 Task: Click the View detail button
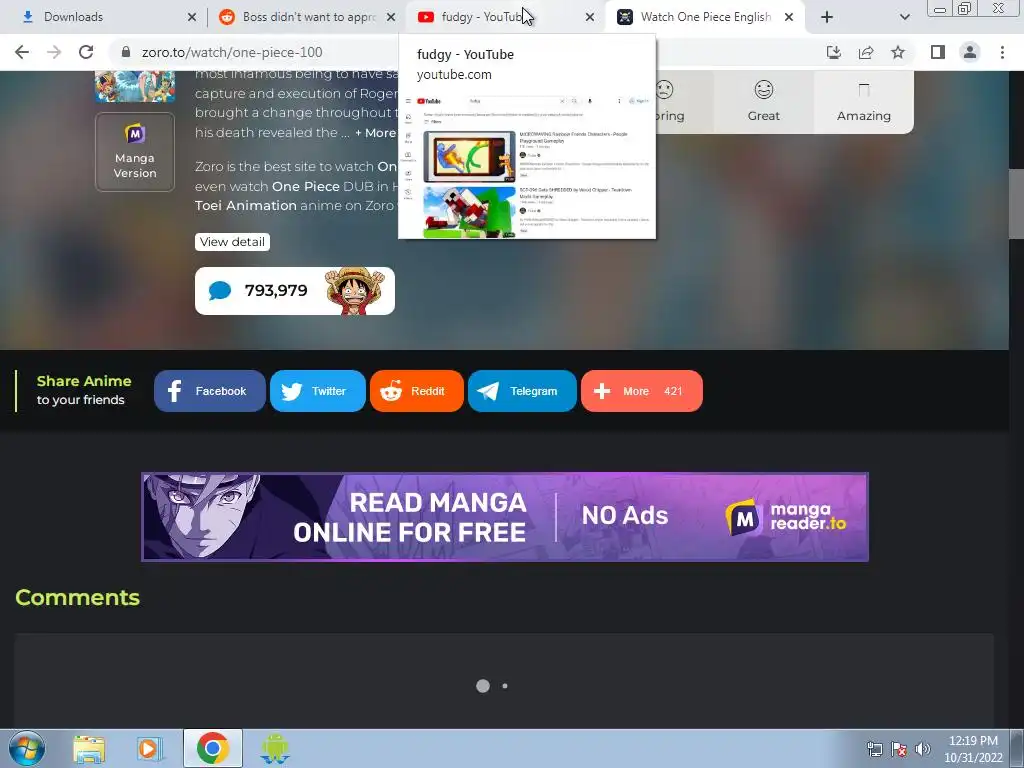(x=232, y=242)
